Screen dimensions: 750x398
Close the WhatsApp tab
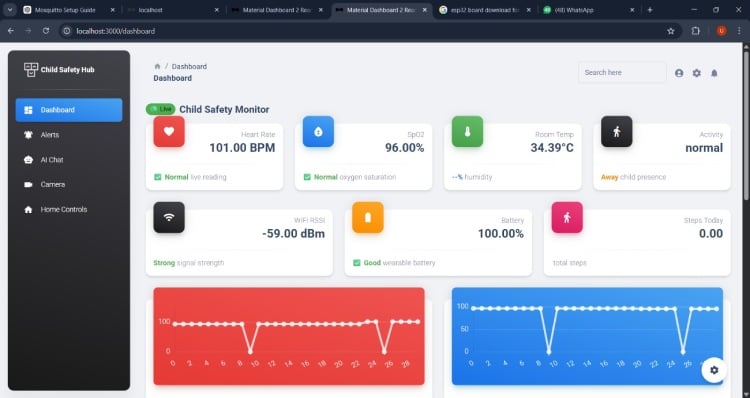(x=632, y=10)
